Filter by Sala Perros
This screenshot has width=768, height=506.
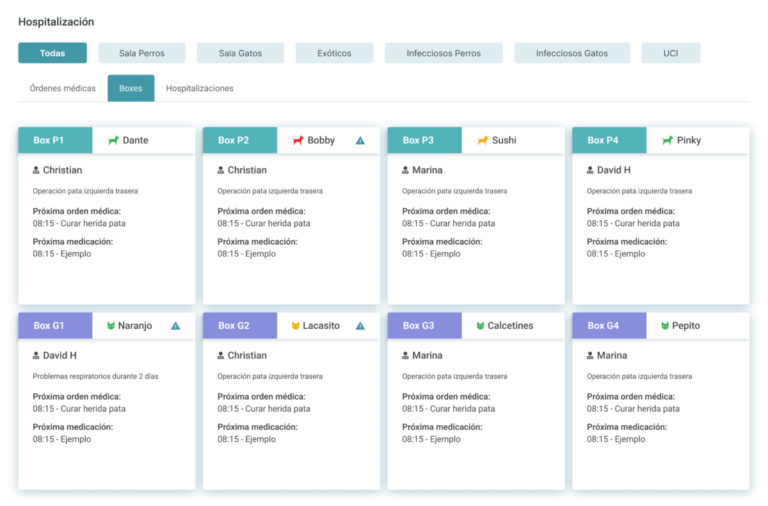click(x=141, y=53)
